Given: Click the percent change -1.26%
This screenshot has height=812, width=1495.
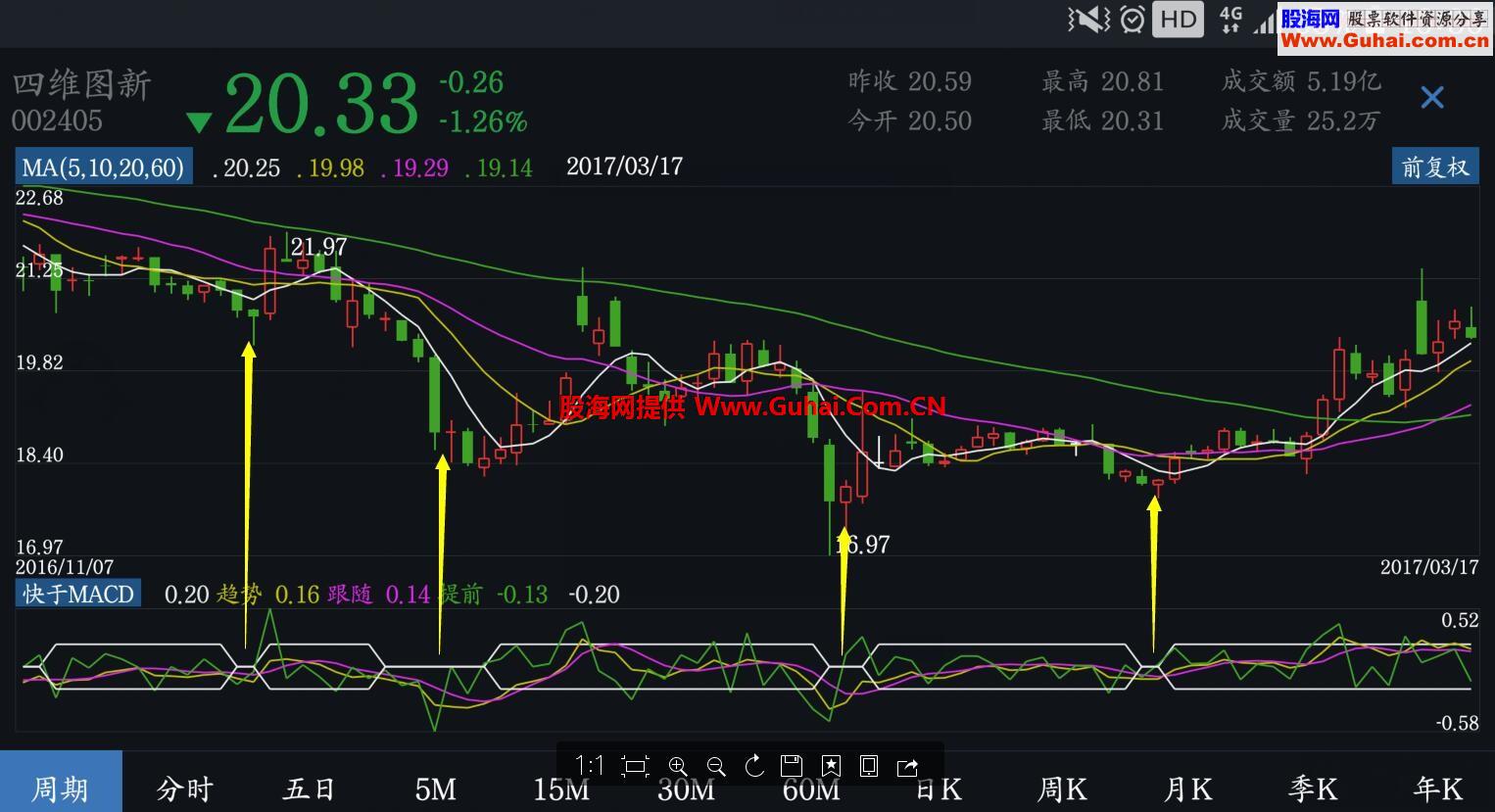Looking at the screenshot, I should pyautogui.click(x=483, y=121).
